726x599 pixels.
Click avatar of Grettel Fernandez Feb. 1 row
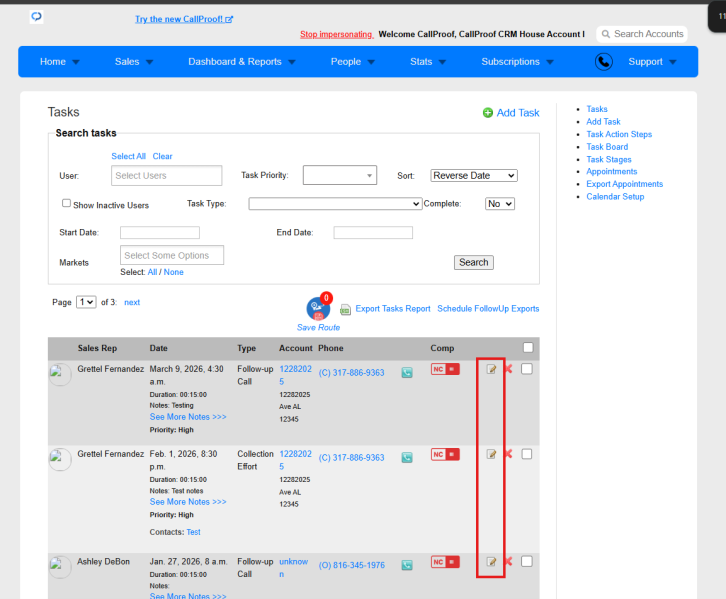[x=60, y=459]
